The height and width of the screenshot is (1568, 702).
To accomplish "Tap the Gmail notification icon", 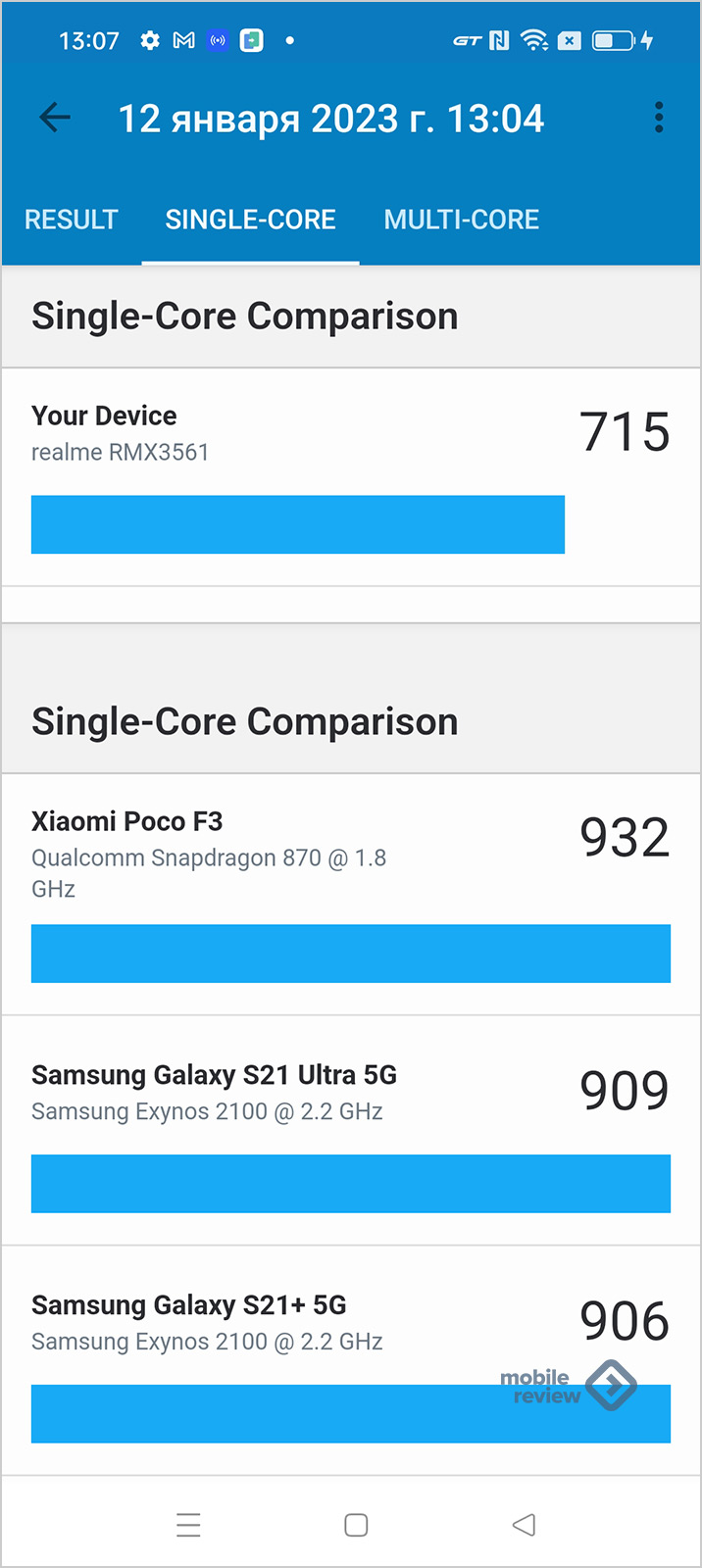I will point(183,40).
